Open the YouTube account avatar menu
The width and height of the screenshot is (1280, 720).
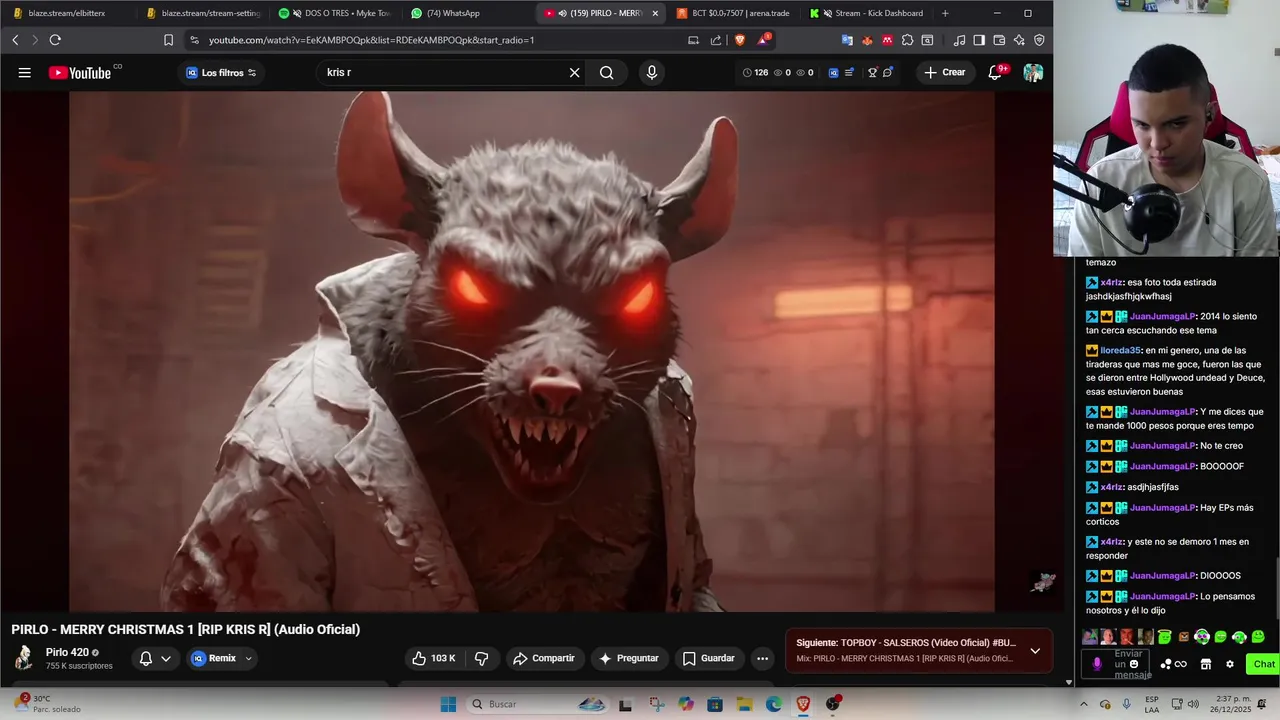click(1033, 73)
